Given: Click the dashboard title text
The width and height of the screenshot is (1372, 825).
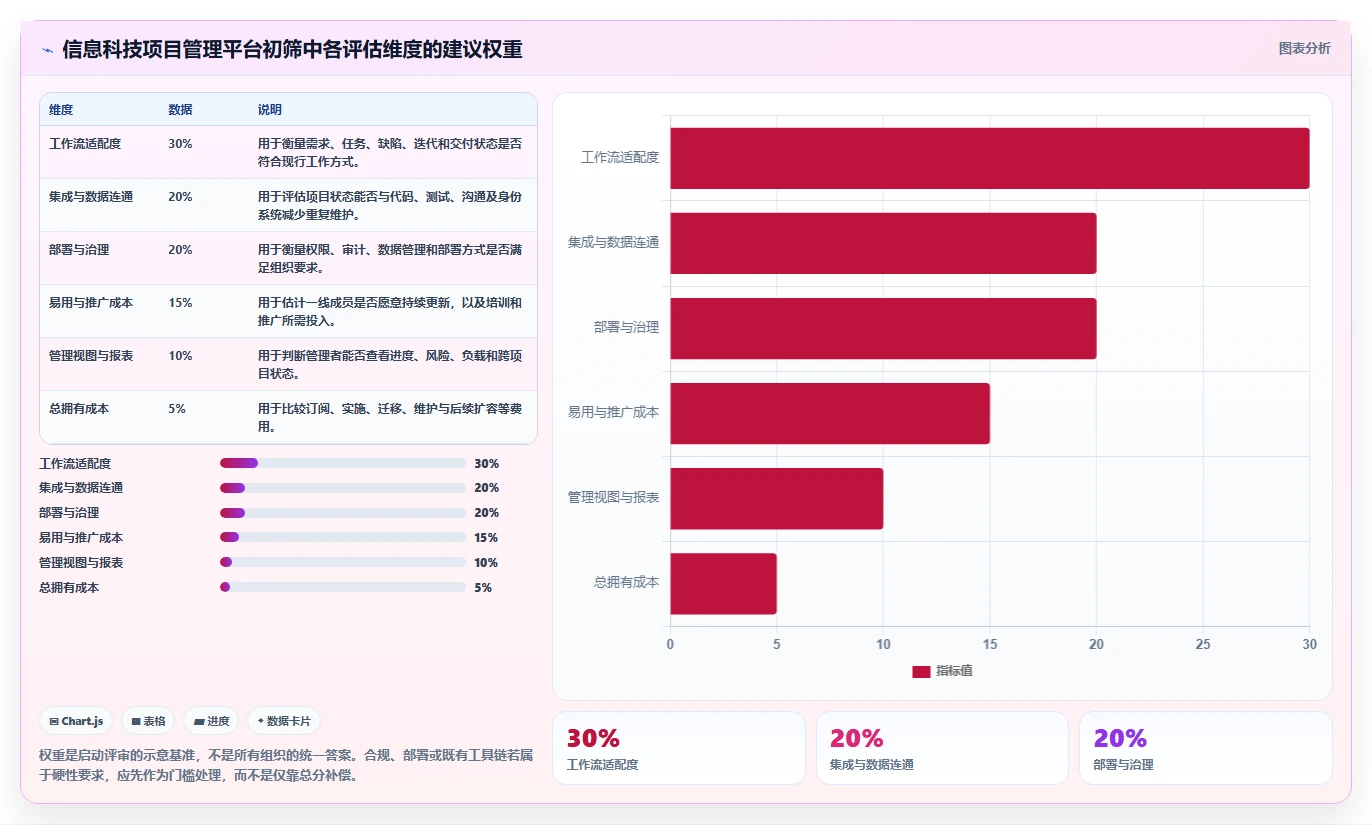Looking at the screenshot, I should (x=292, y=49).
